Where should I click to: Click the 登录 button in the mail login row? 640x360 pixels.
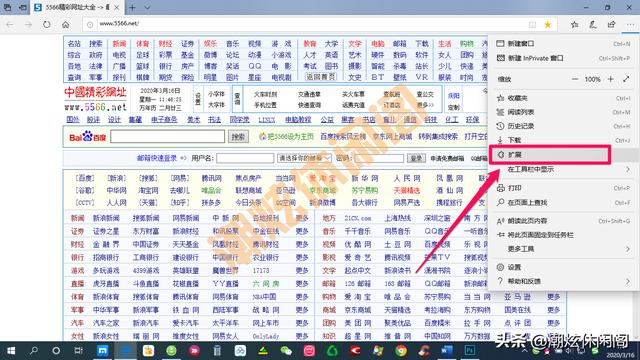(x=416, y=158)
